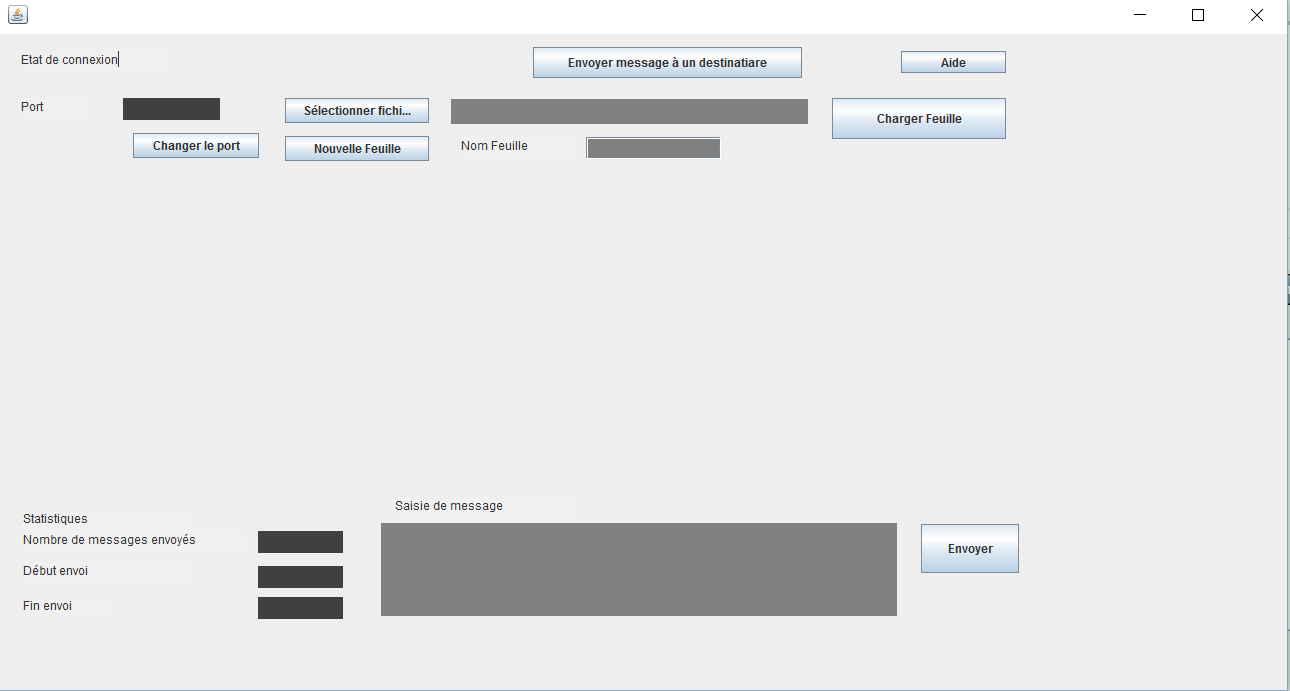Click the Nombre de messages envoyés field
Viewport: 1290px width, 691px height.
coord(300,541)
